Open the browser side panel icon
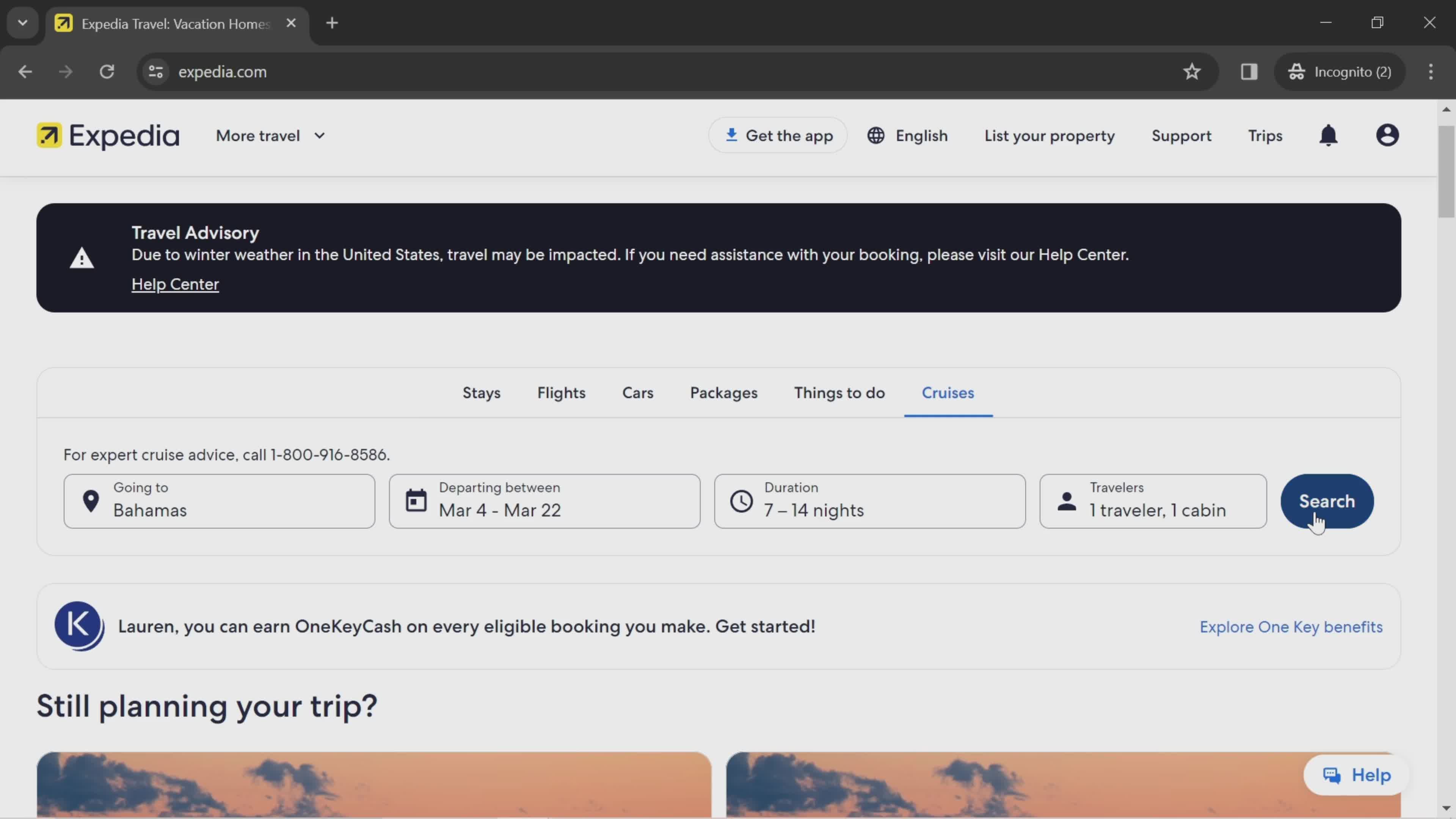 pyautogui.click(x=1249, y=72)
